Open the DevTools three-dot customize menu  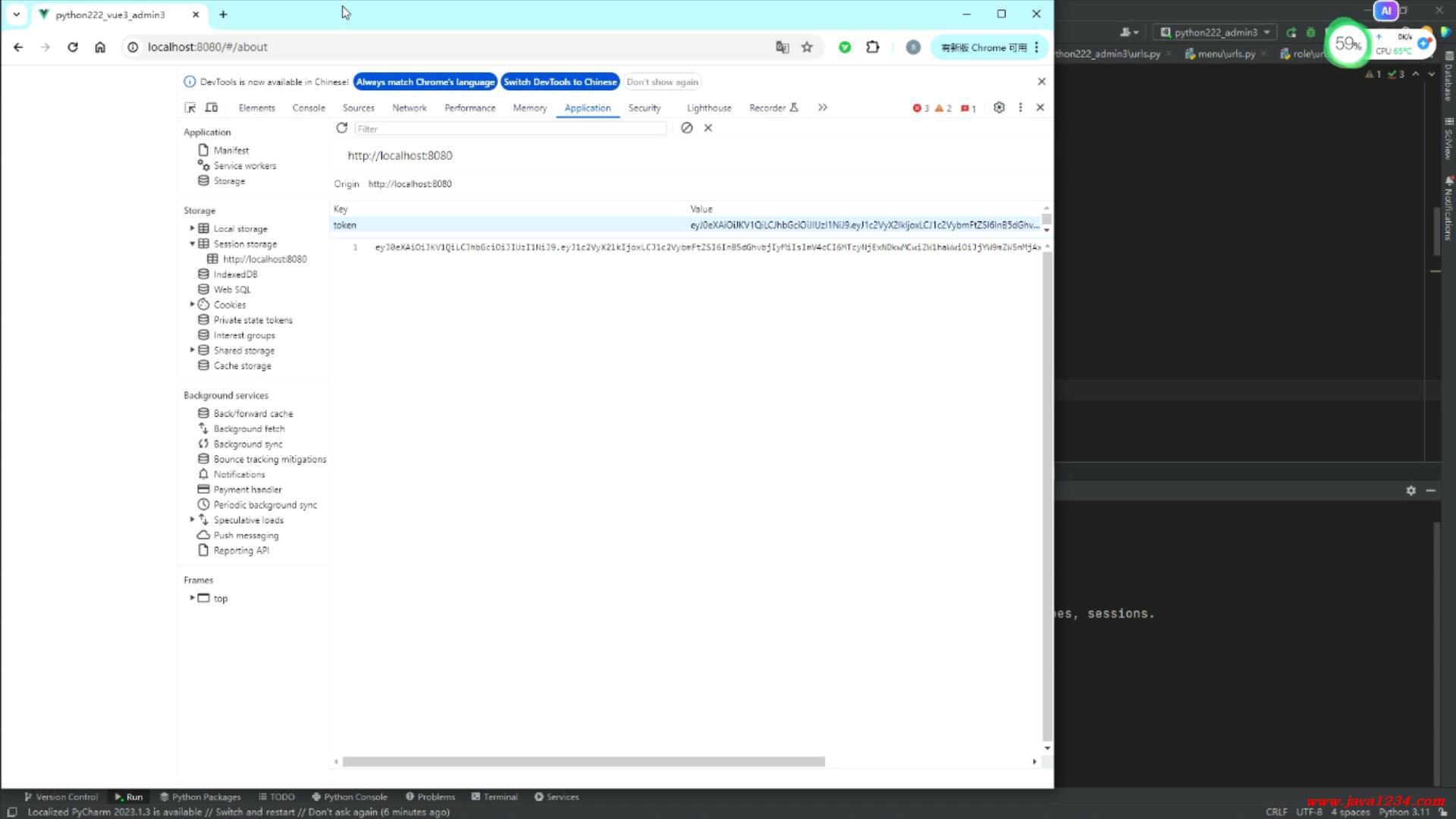pos(1020,108)
